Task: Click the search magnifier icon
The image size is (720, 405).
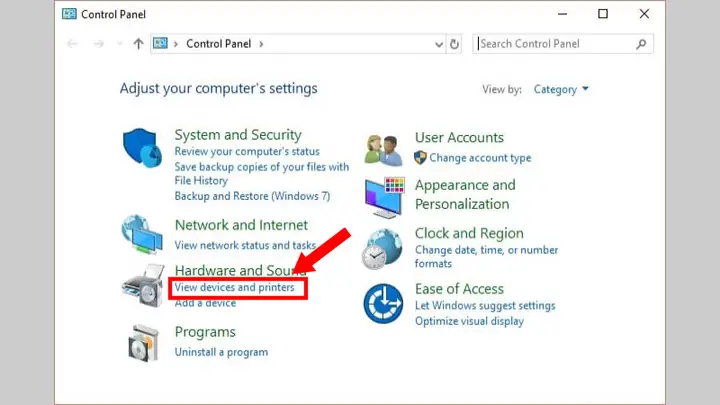Action: [641, 44]
